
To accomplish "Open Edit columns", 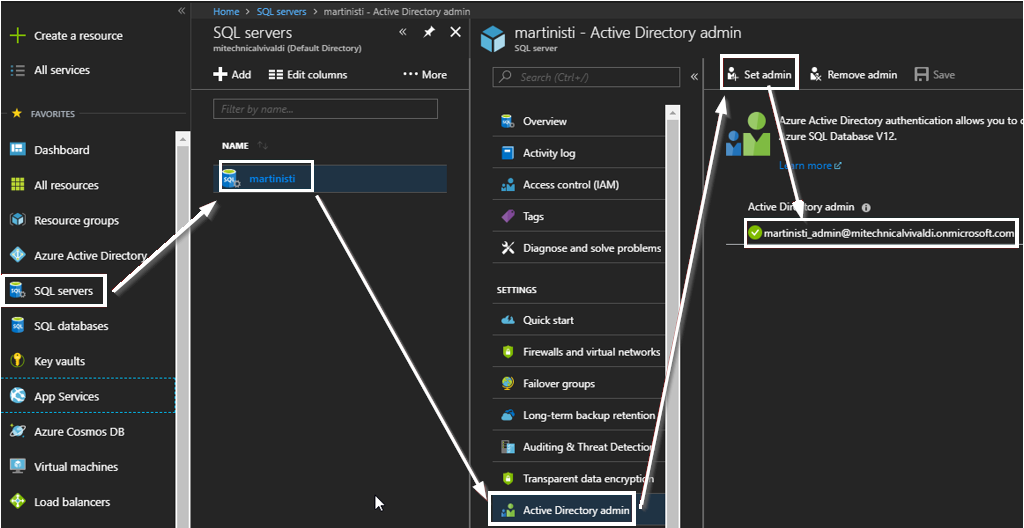I will 308,74.
